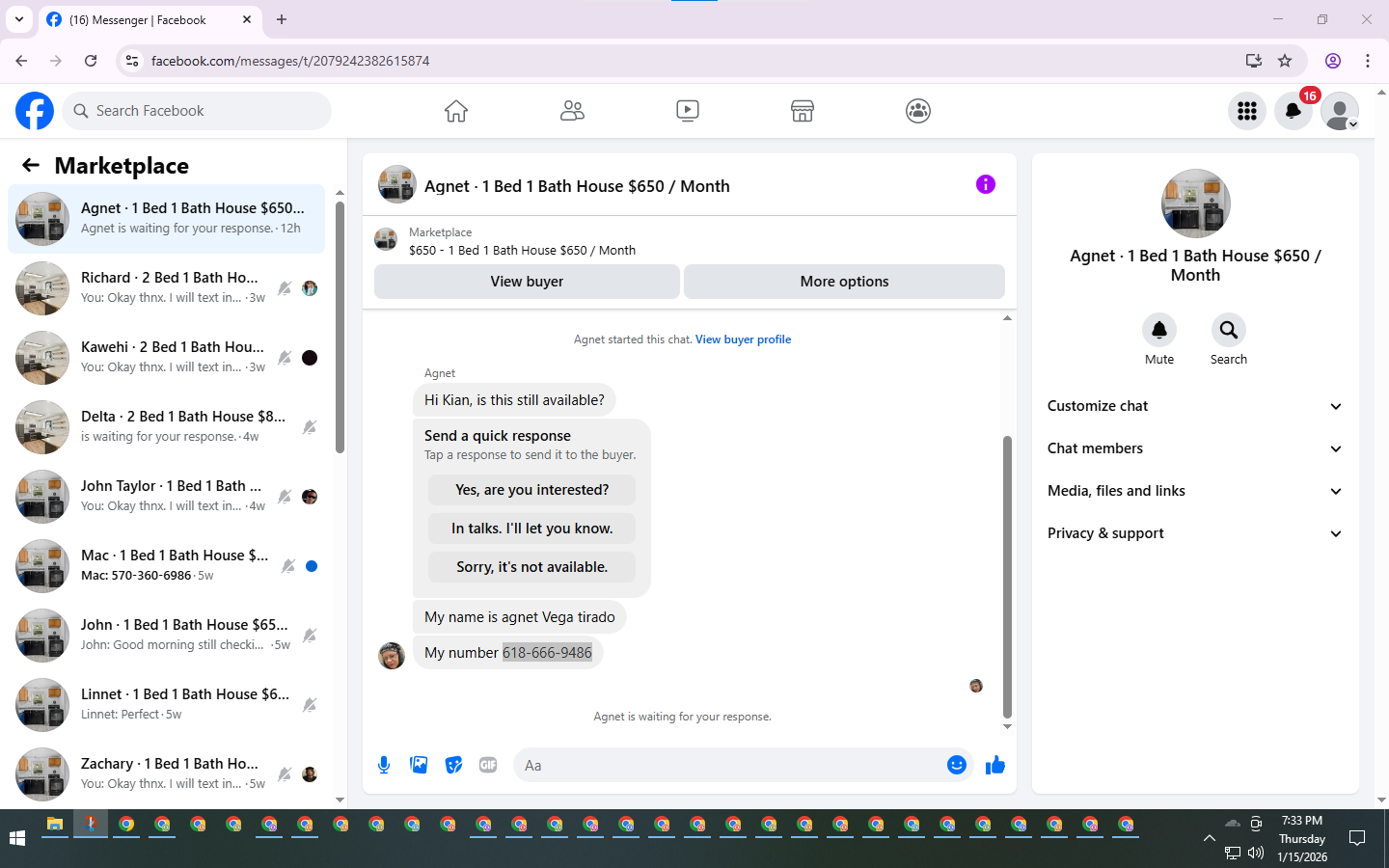Open the Home feed icon
The image size is (1389, 868).
point(456,111)
